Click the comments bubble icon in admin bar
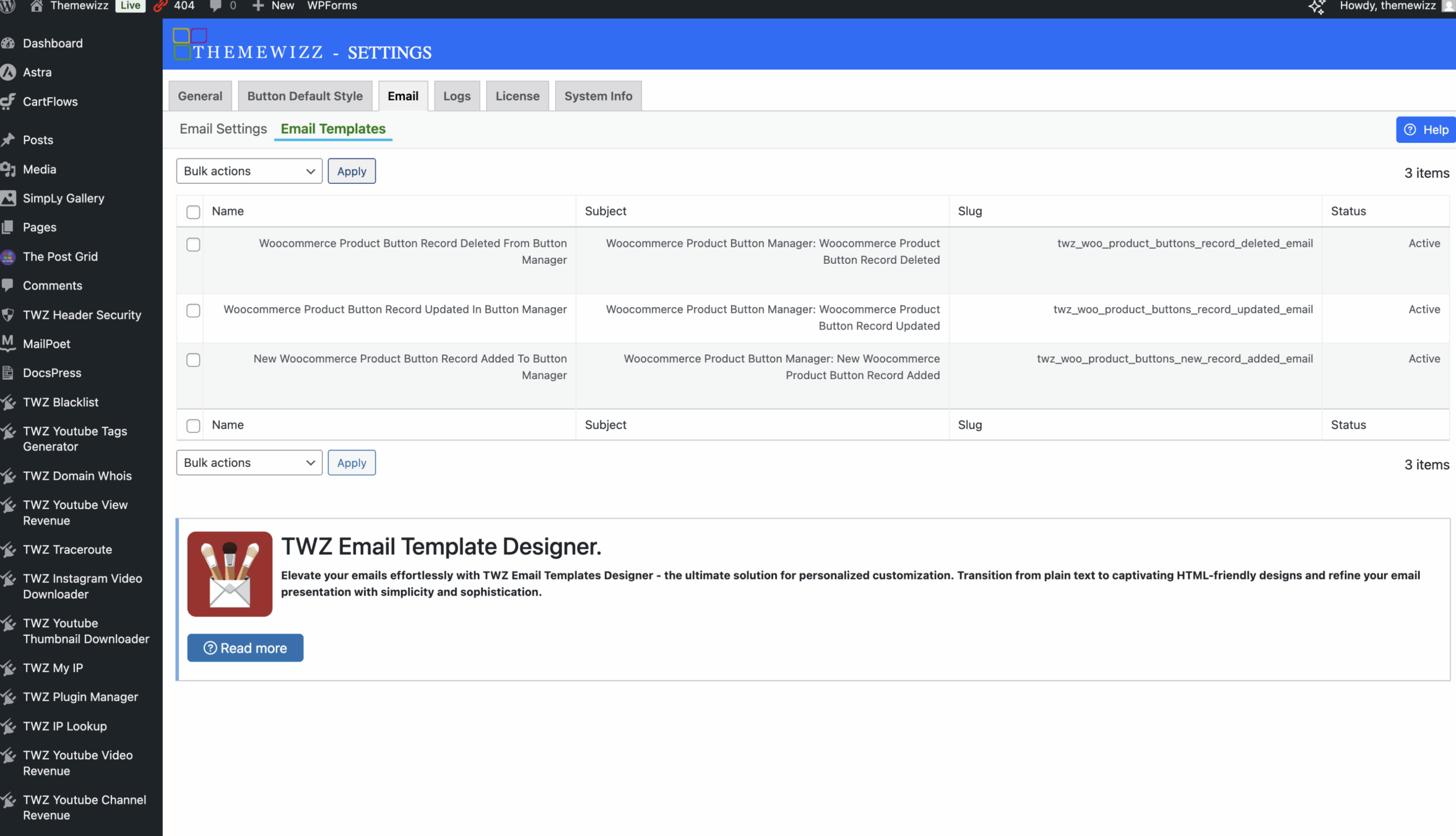 (x=216, y=6)
